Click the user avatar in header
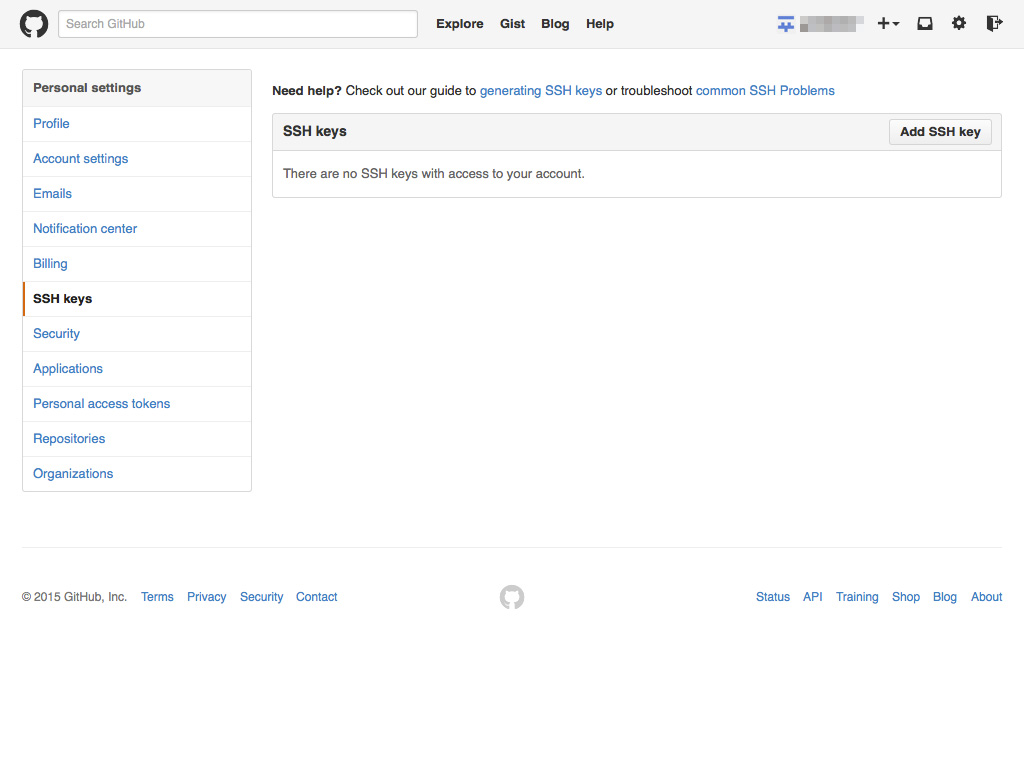1024x768 pixels. [786, 24]
